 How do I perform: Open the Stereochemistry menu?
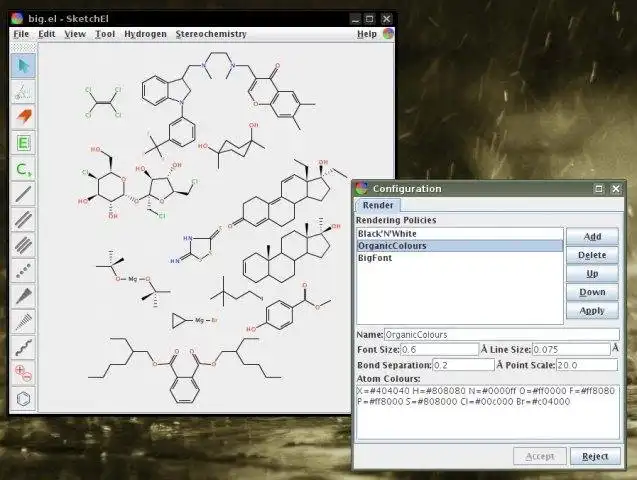coord(211,34)
